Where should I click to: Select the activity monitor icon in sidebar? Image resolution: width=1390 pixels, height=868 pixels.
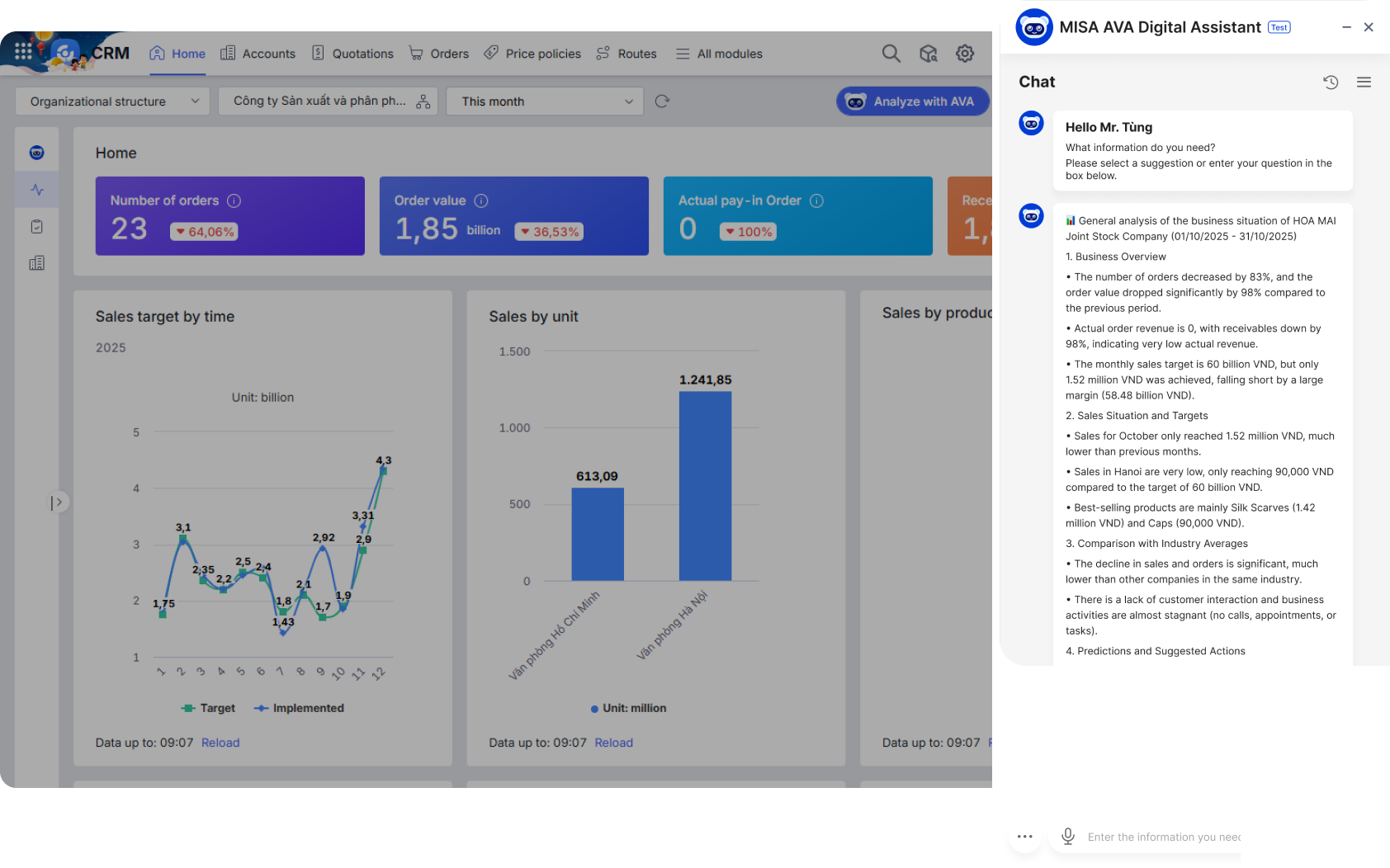36,189
